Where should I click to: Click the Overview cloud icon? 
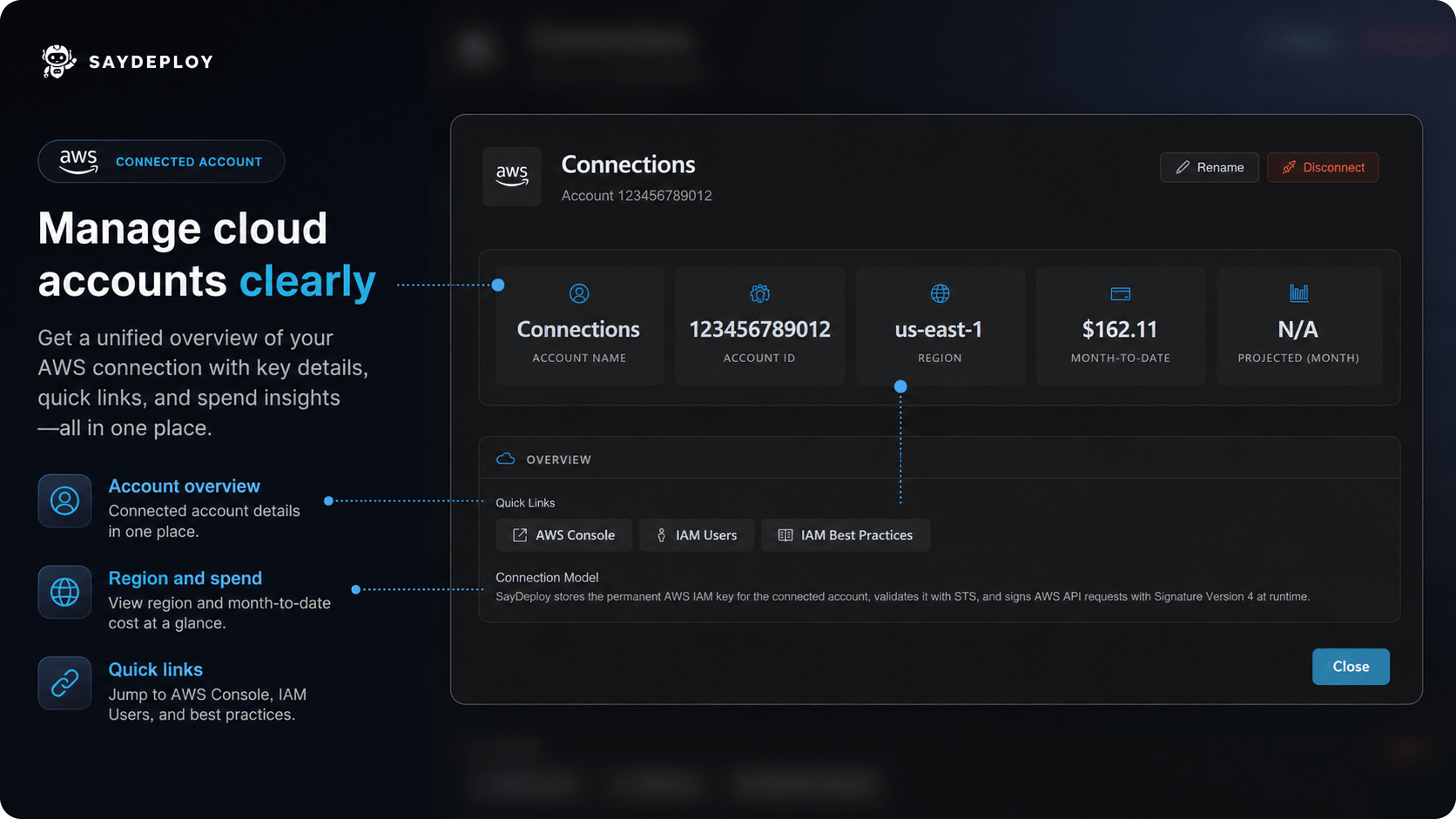[505, 459]
